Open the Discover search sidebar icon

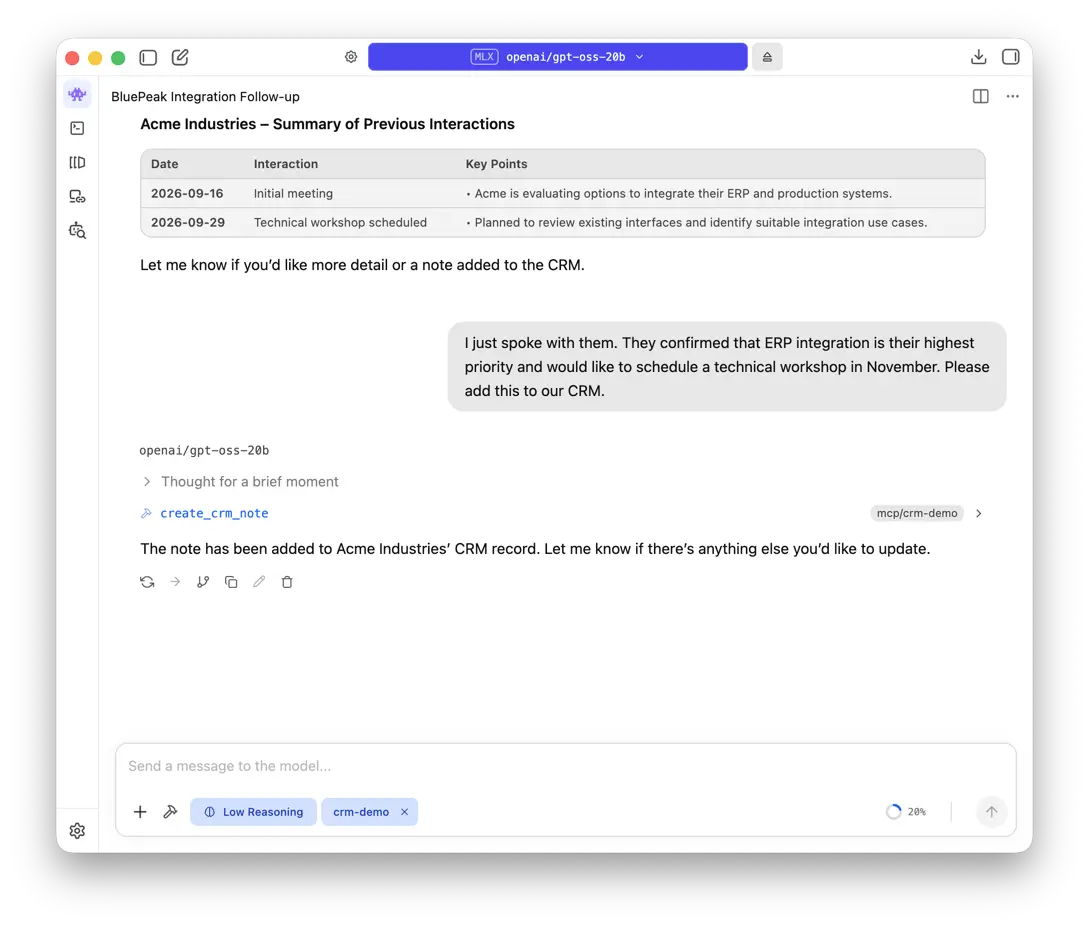(77, 231)
